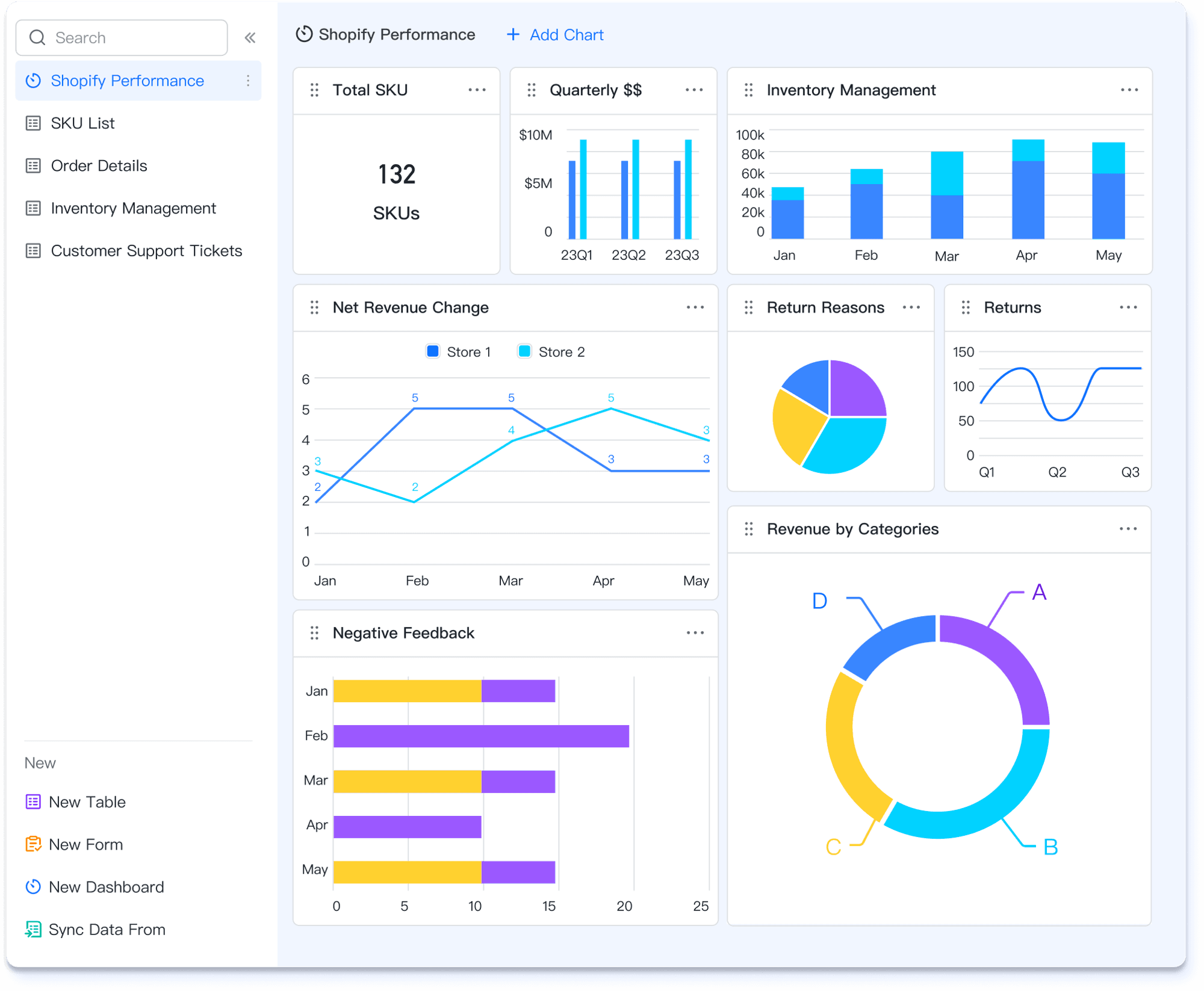Grab the Inventory Management card drag handle

748,90
